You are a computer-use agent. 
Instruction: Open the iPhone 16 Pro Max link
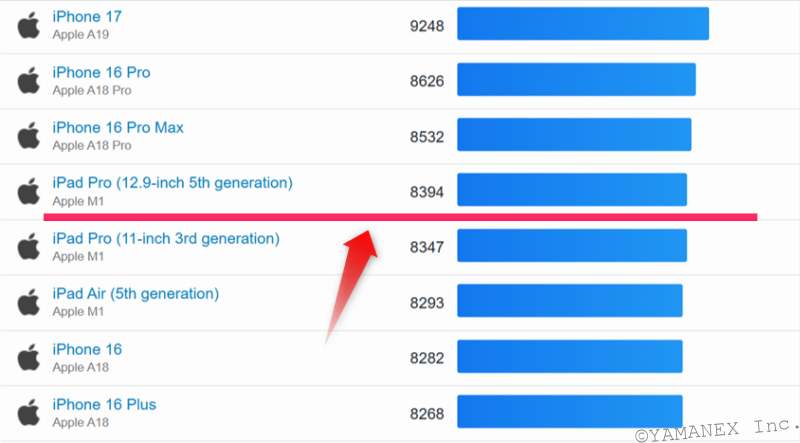click(118, 128)
